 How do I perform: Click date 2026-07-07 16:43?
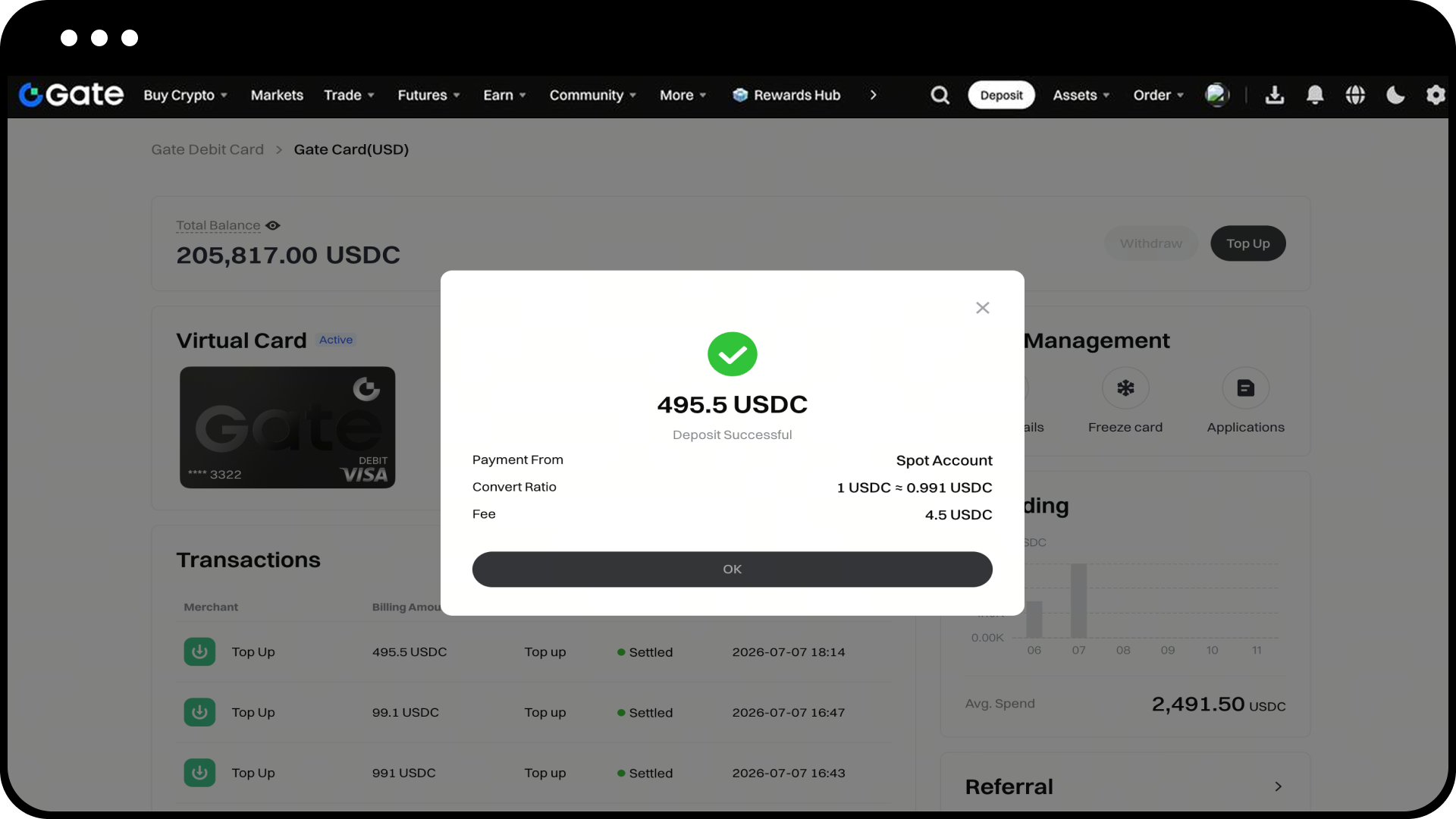coord(789,773)
